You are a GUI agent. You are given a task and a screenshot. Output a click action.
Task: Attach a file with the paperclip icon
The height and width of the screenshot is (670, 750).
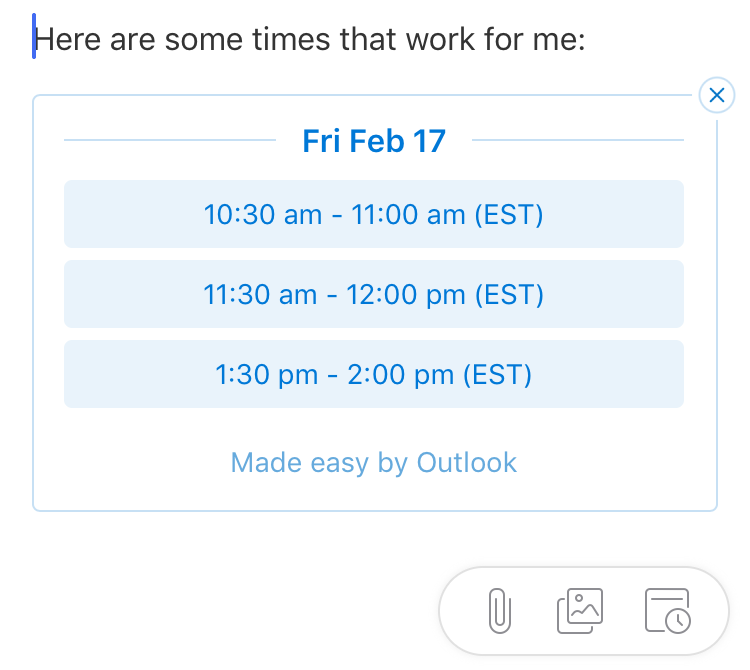pos(500,611)
